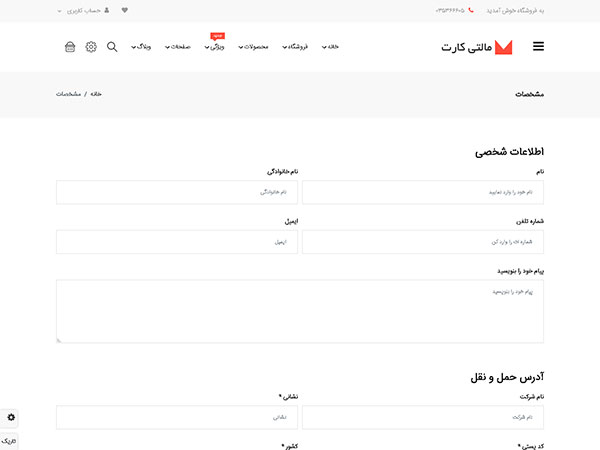
Task: Click the نام شرکت company name field
Action: [423, 417]
